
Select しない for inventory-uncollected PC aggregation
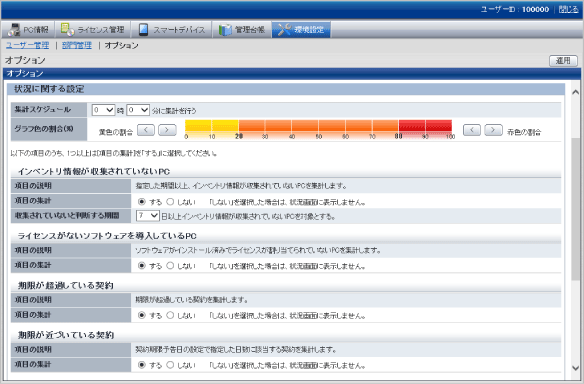click(170, 202)
